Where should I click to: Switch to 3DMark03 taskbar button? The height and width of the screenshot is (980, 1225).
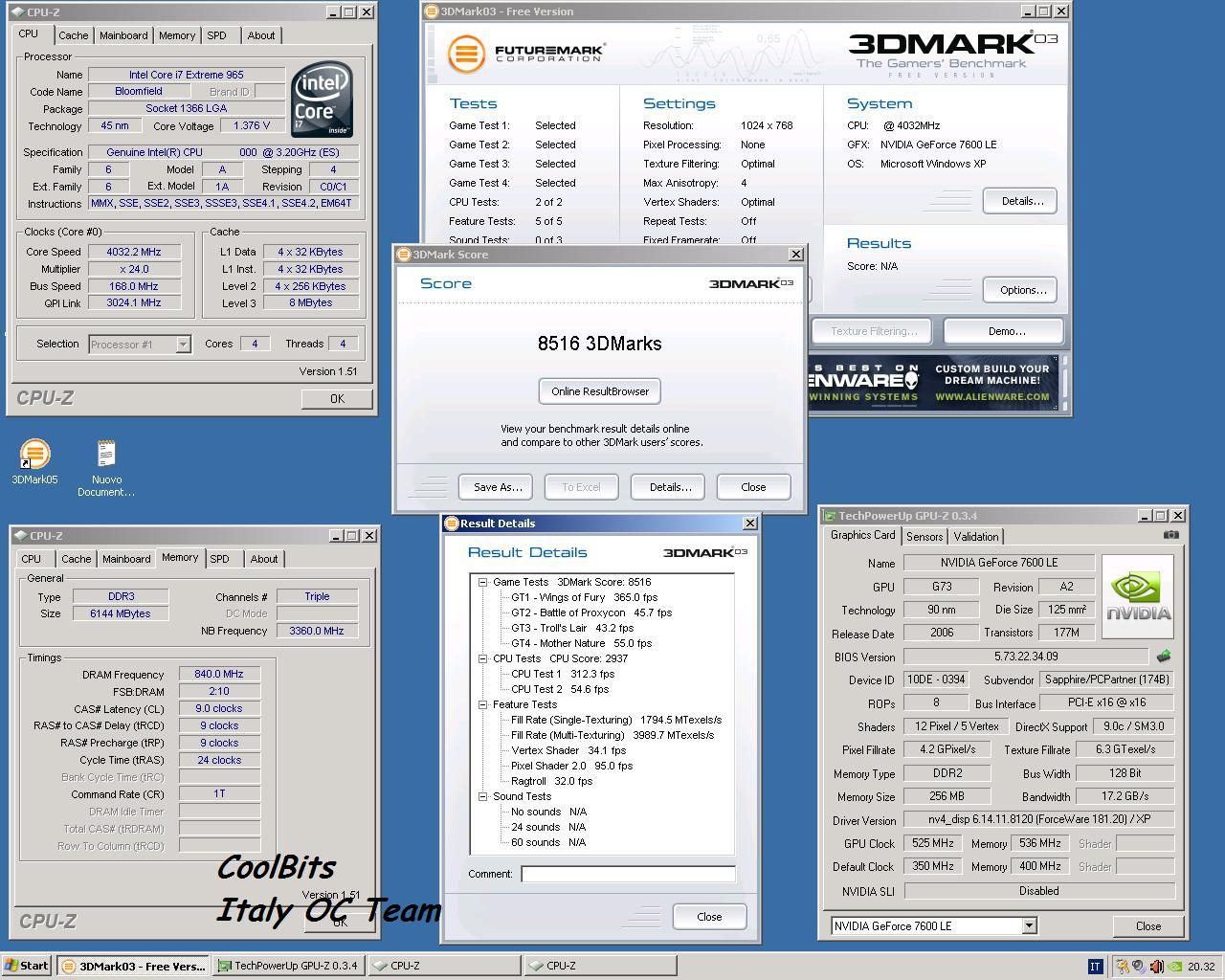click(x=133, y=966)
